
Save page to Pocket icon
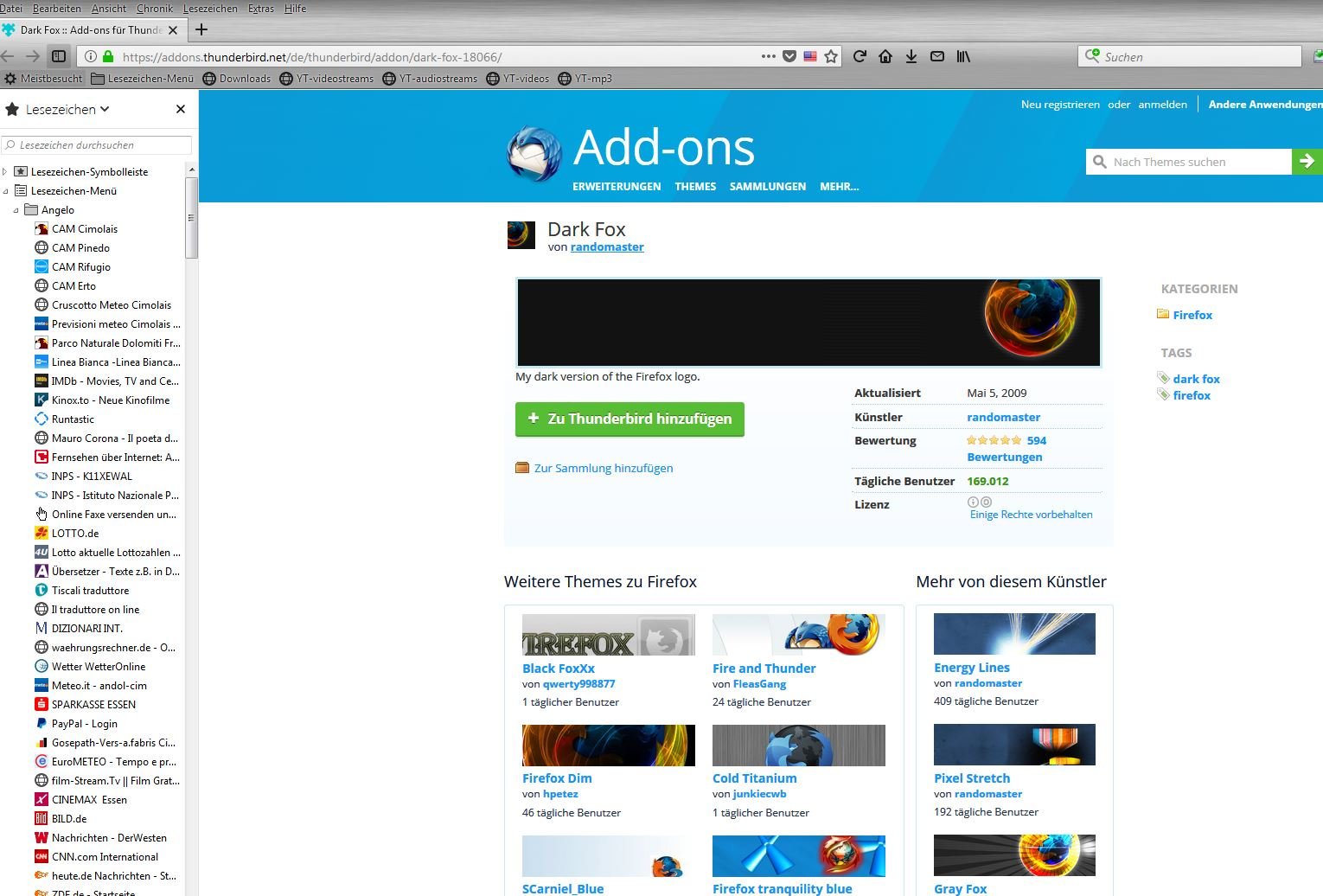(789, 56)
